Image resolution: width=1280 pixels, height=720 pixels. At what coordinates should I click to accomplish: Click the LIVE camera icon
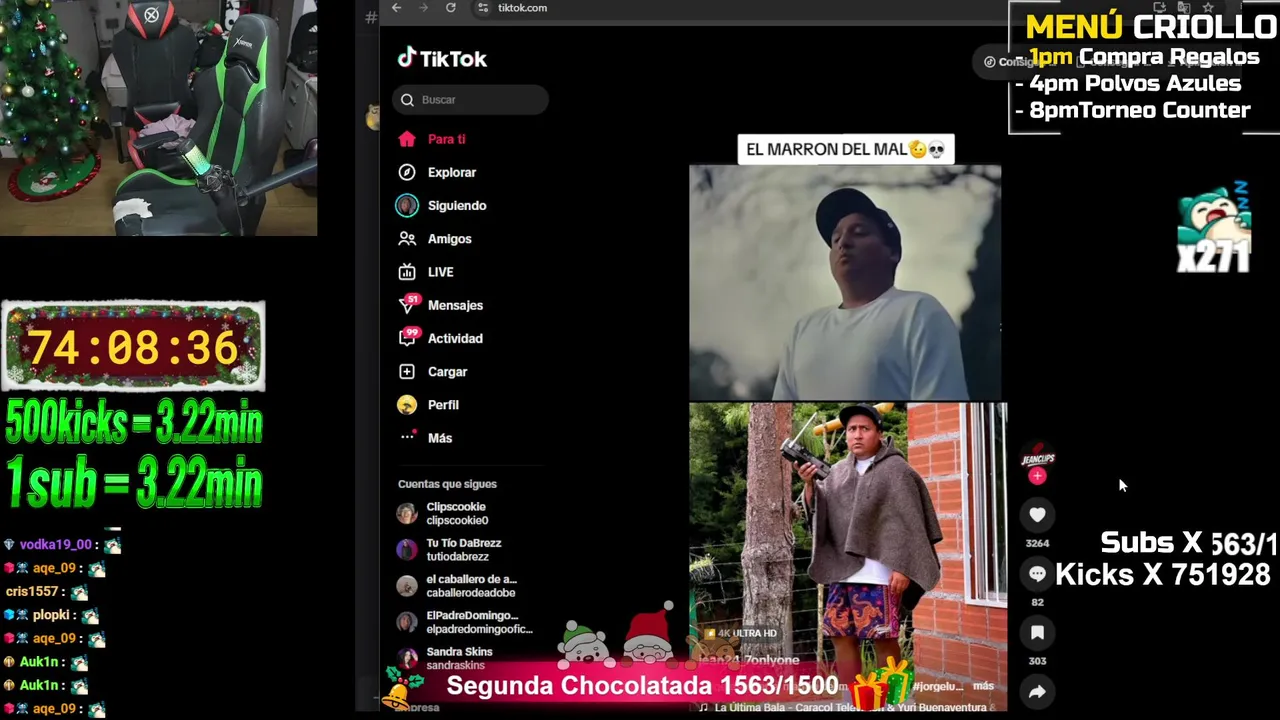click(x=406, y=272)
